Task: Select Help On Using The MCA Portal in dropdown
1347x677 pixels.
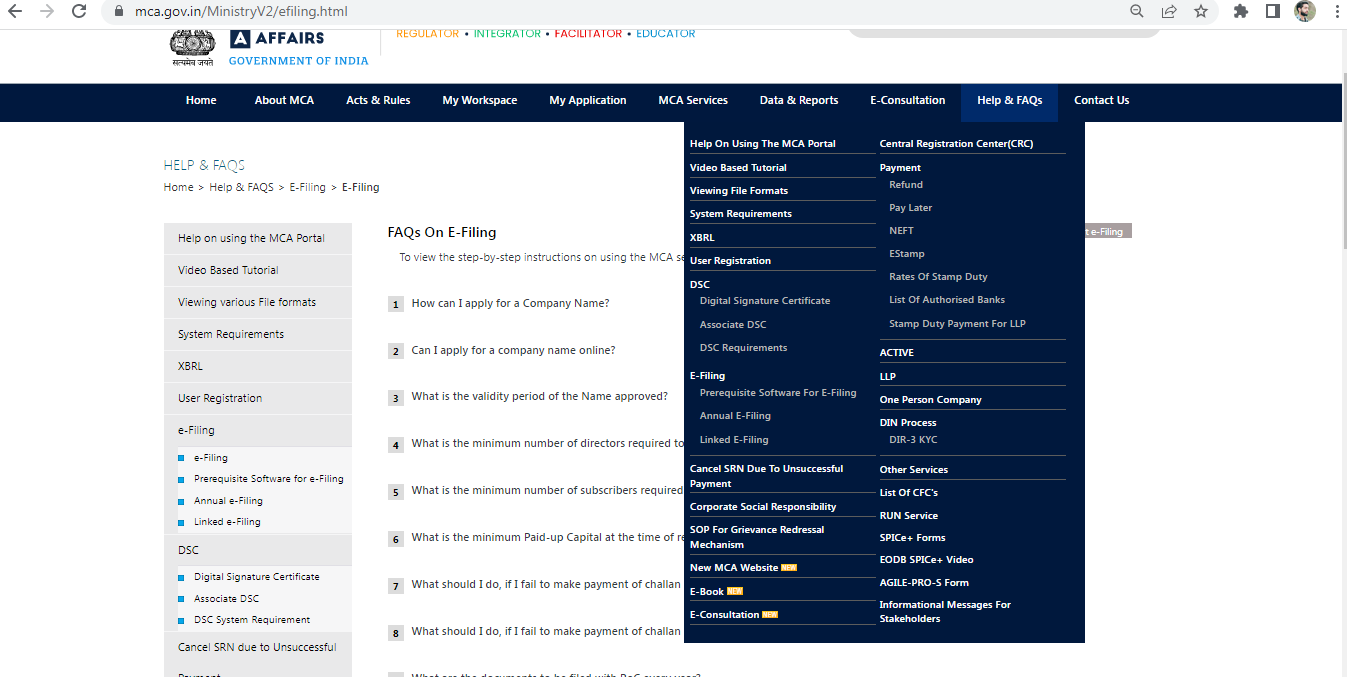Action: coord(763,144)
